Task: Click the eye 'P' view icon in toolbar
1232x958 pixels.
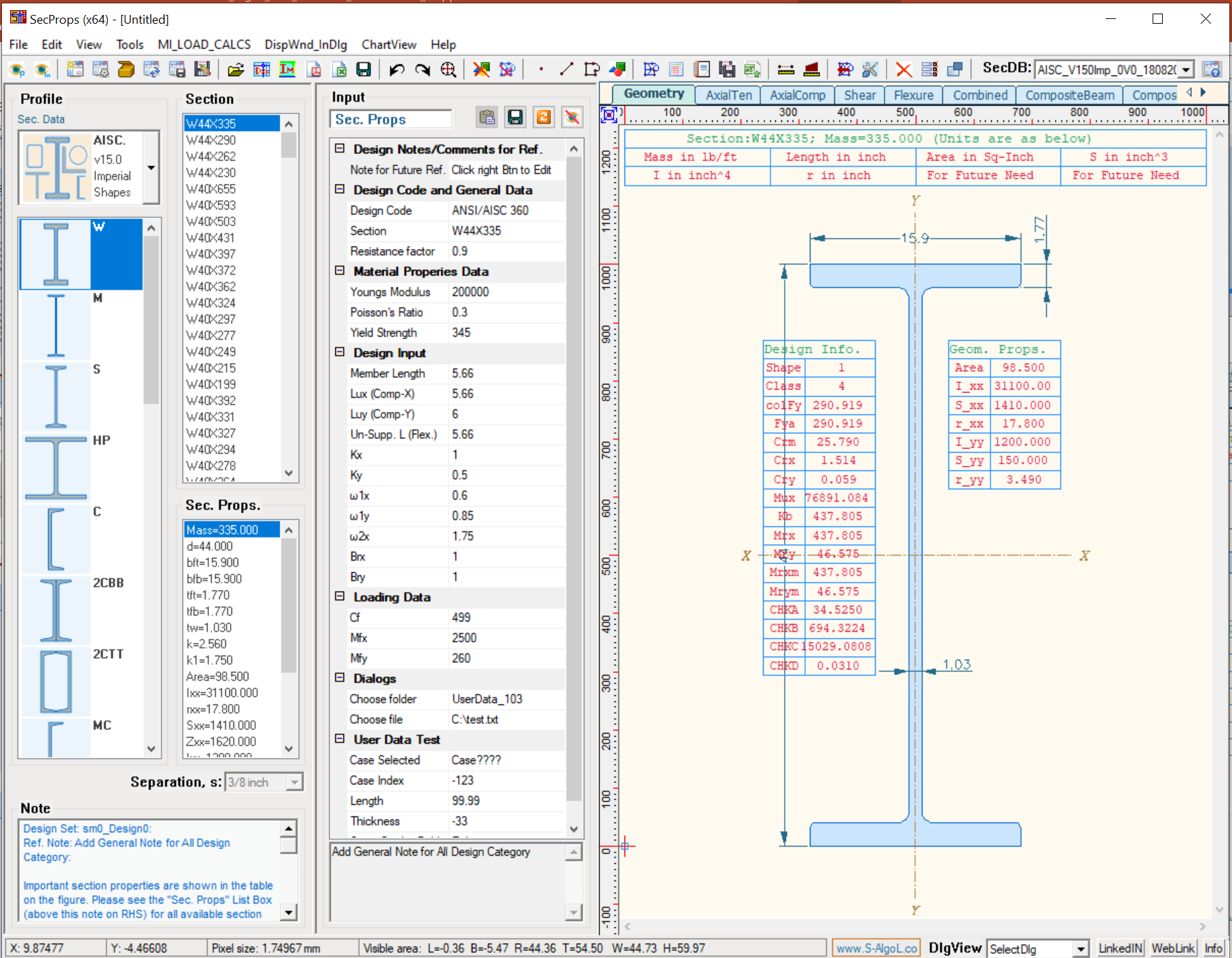Action: tap(17, 69)
